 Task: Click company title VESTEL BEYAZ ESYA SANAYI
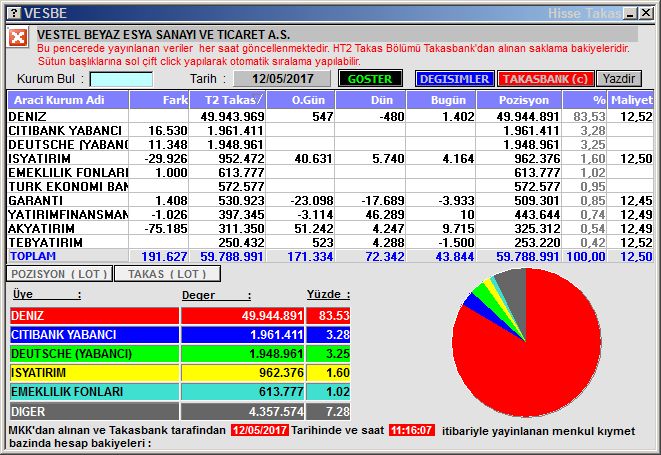[164, 35]
